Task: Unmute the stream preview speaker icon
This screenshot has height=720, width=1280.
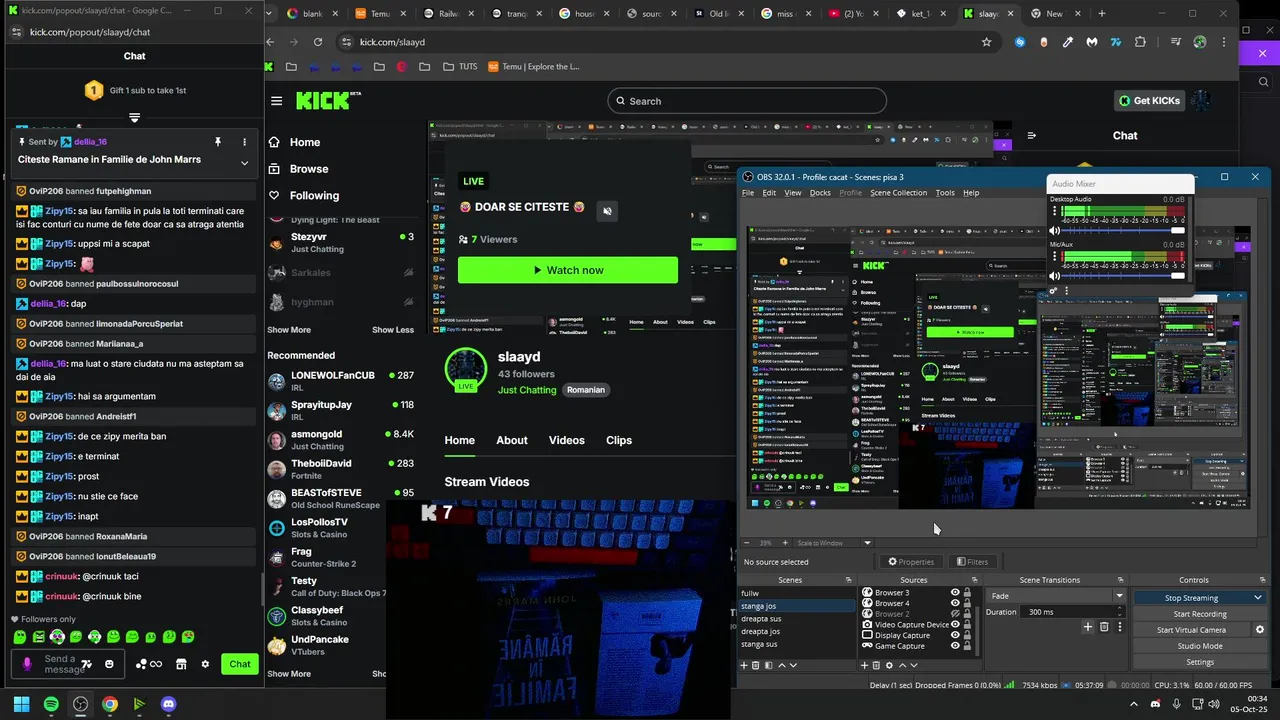Action: pos(606,211)
